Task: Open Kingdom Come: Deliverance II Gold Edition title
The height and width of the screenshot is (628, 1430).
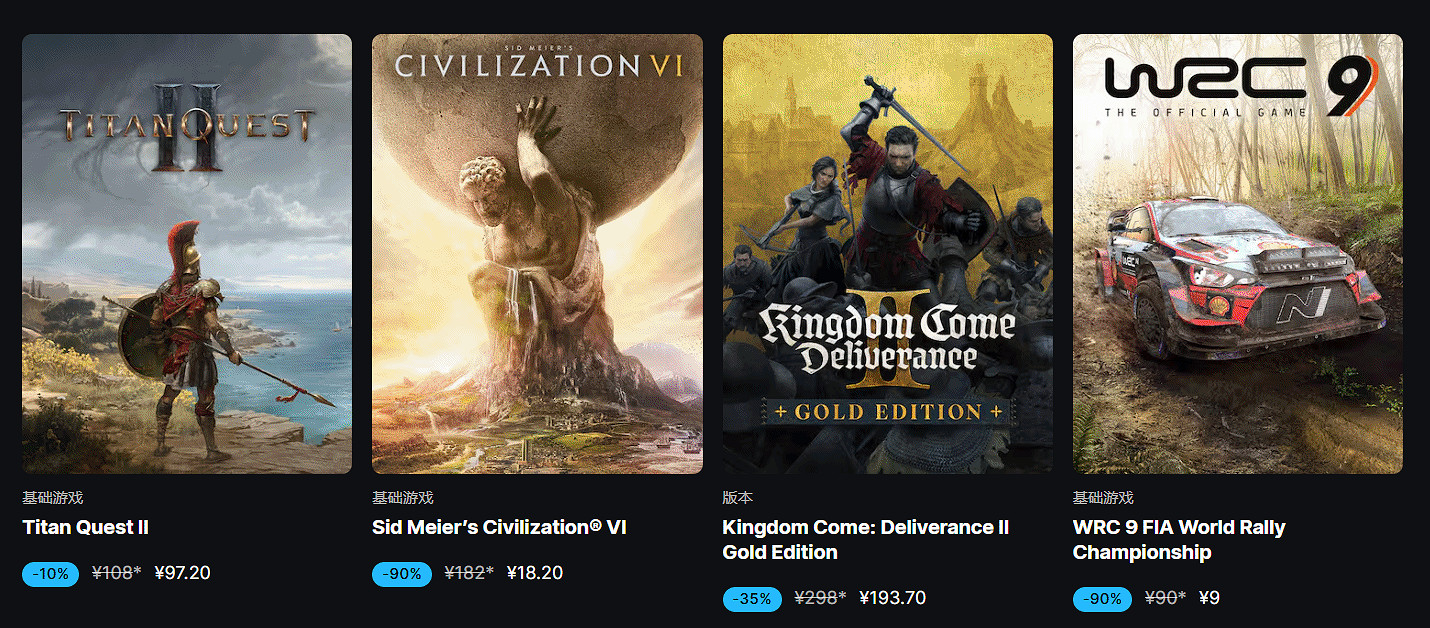Action: (866, 539)
